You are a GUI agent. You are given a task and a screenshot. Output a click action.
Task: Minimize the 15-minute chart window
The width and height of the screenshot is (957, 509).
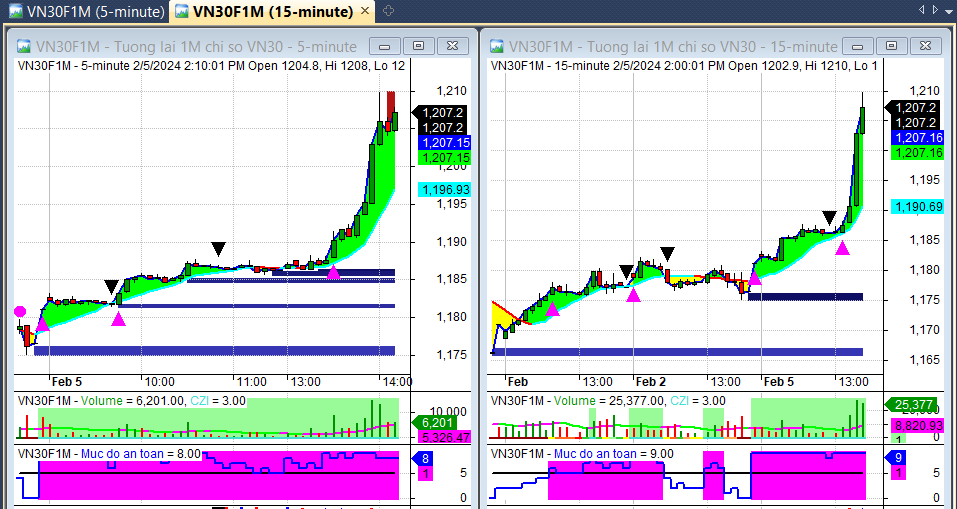point(857,46)
